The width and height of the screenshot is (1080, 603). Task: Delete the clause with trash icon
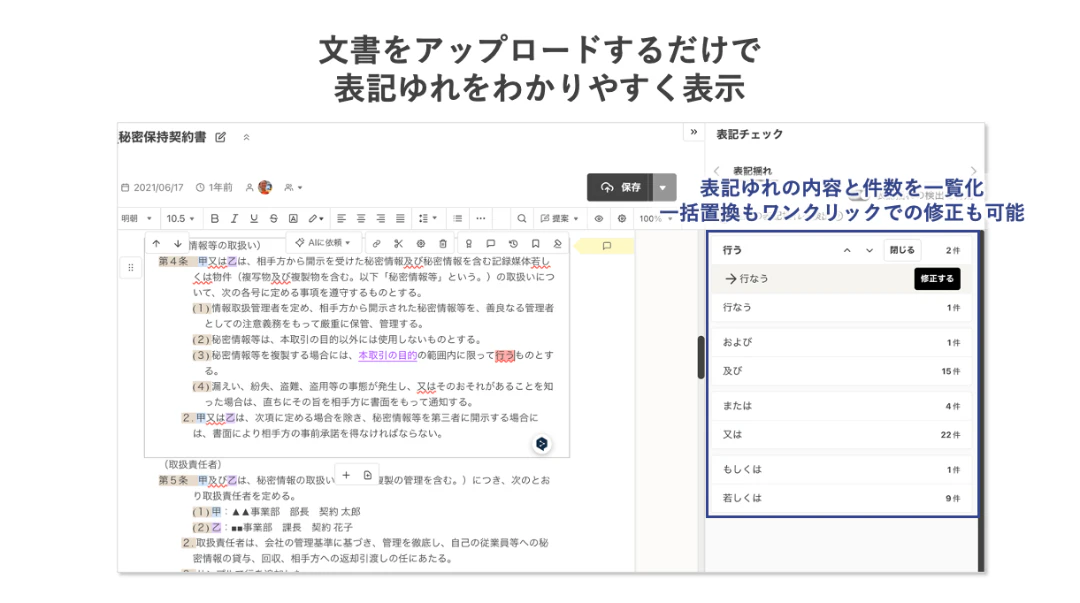click(x=443, y=243)
